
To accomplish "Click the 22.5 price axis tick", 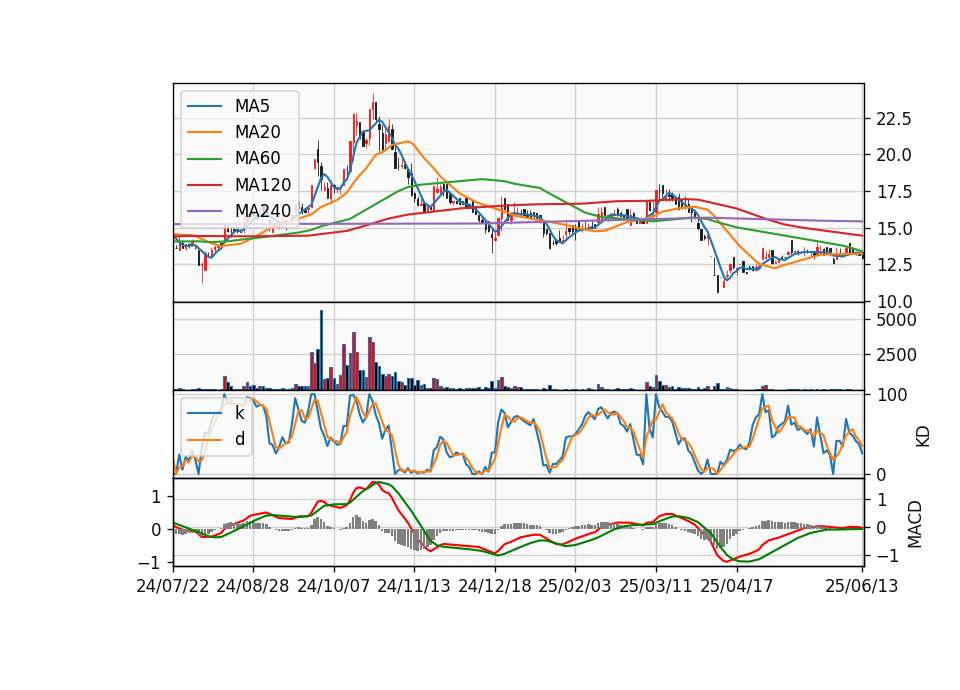I will (x=894, y=119).
